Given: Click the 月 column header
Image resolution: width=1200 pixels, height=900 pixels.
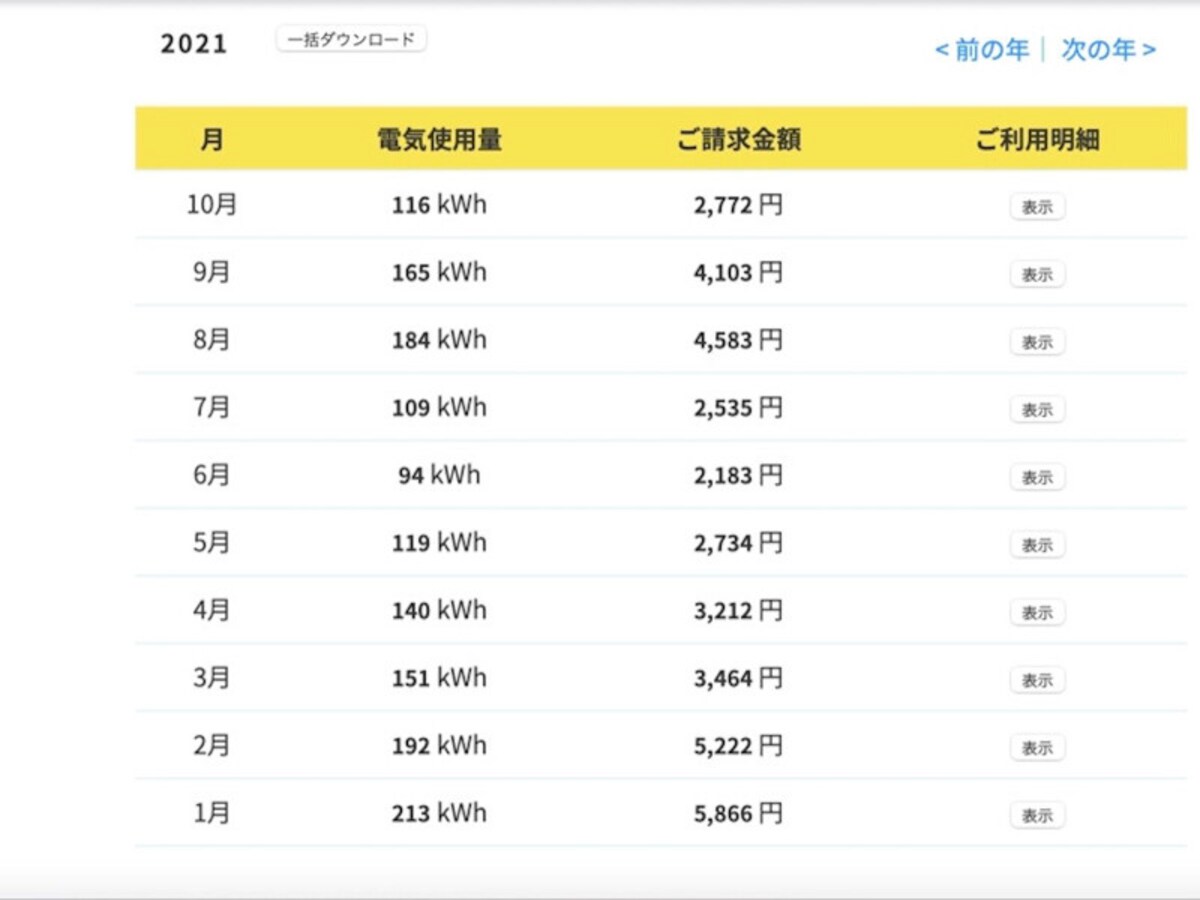Looking at the screenshot, I should 212,139.
